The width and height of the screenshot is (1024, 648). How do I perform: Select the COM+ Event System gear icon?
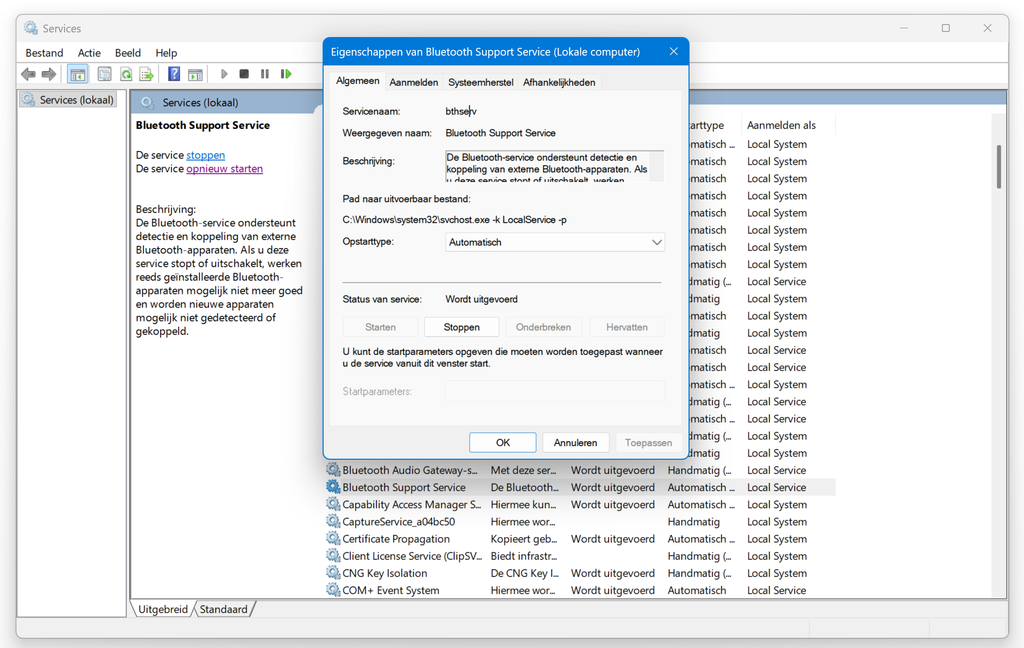(x=333, y=590)
